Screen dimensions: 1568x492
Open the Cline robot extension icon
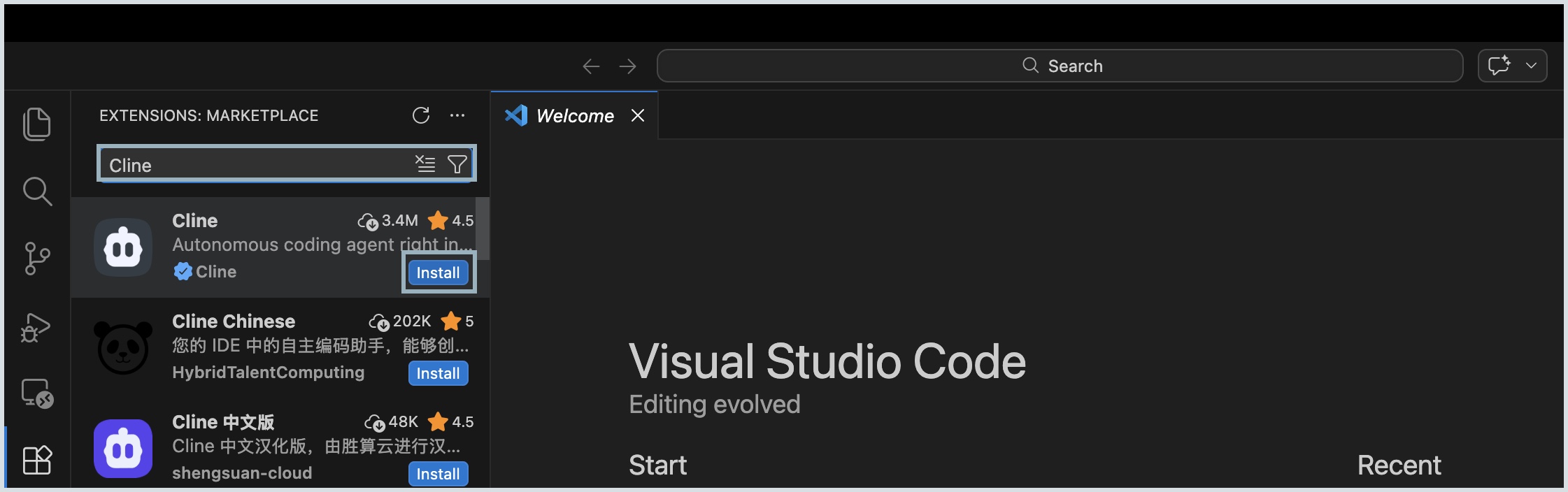point(123,247)
